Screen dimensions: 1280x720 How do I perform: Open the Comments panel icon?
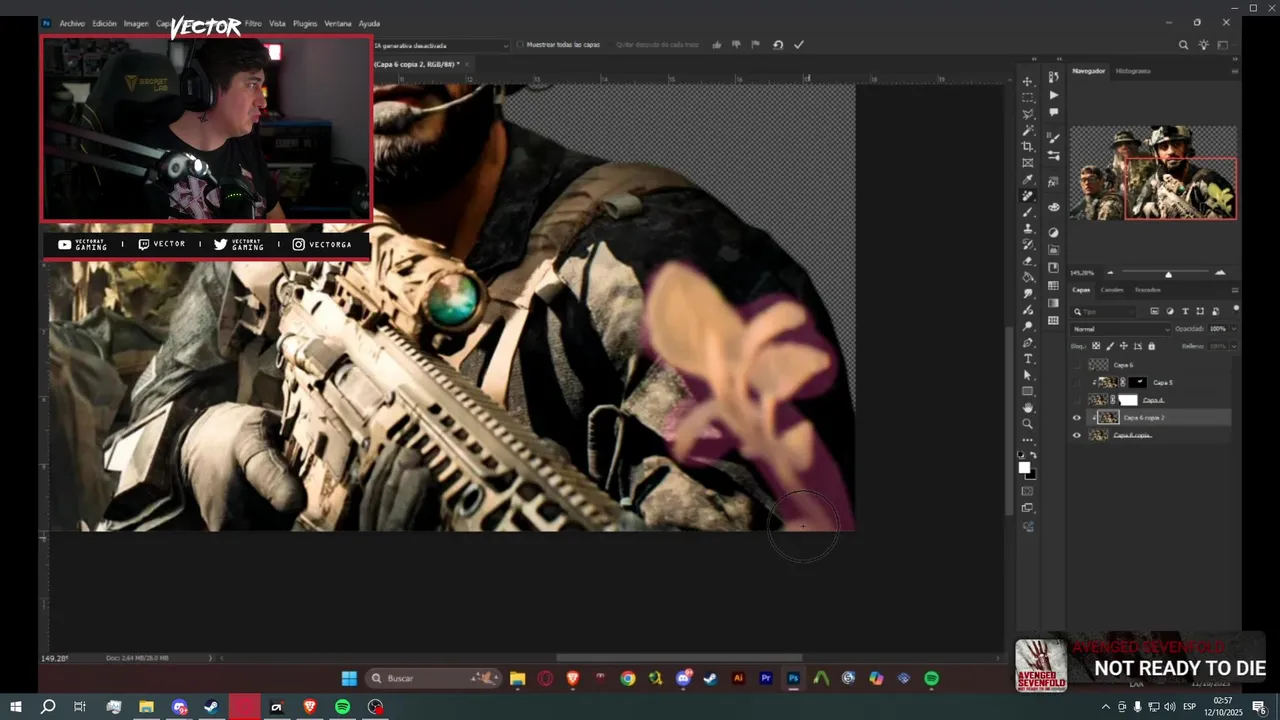pos(1054,112)
